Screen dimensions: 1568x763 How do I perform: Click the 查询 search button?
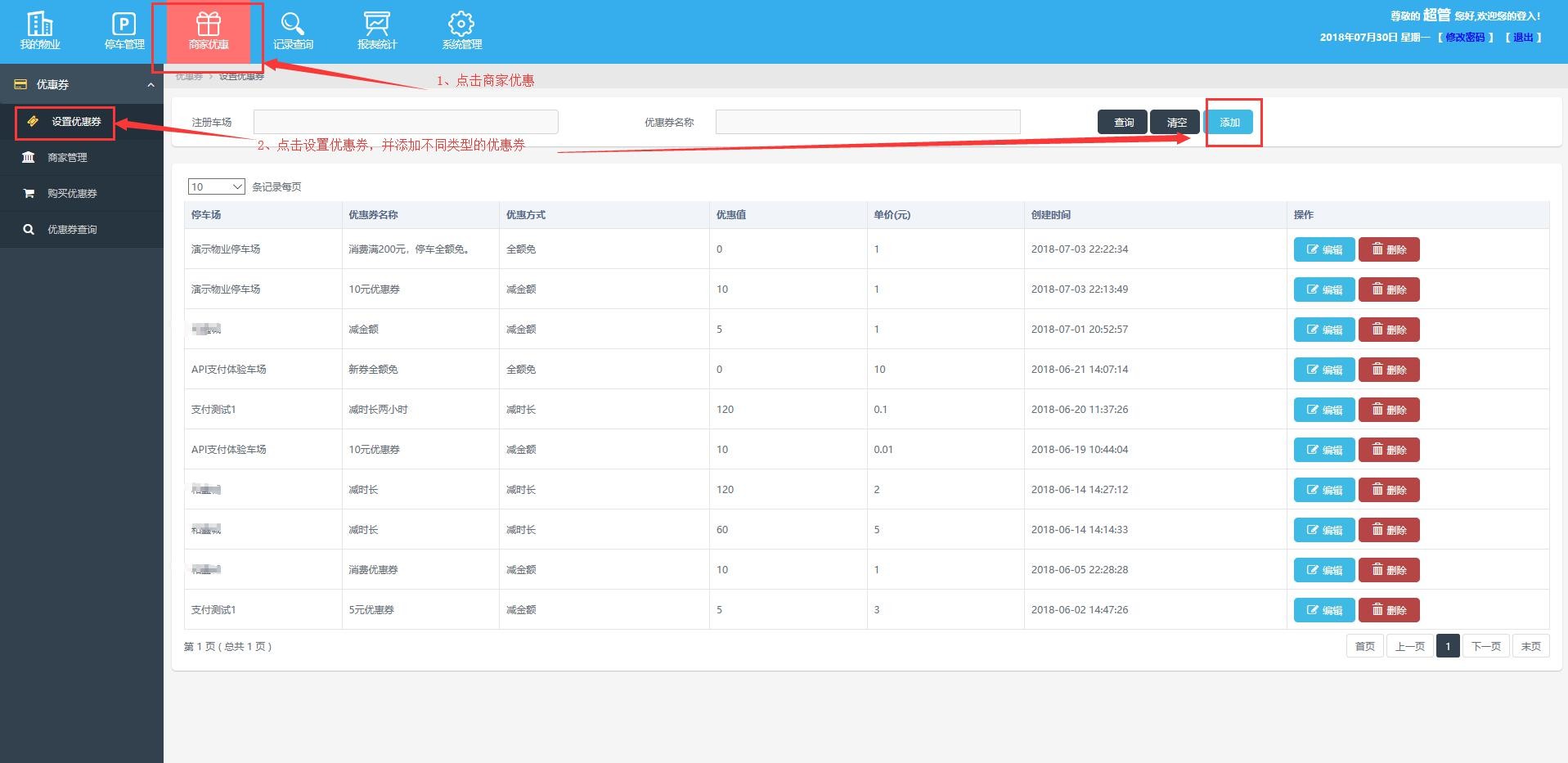(1122, 122)
